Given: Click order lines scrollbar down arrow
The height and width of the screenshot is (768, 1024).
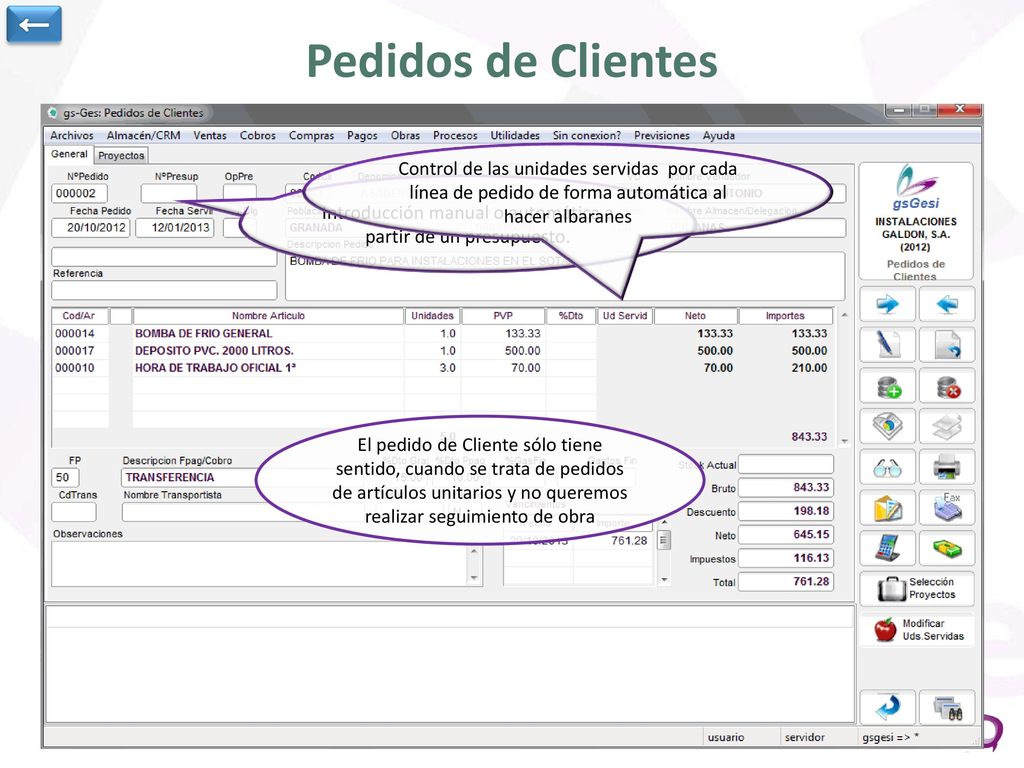Looking at the screenshot, I should point(844,441).
